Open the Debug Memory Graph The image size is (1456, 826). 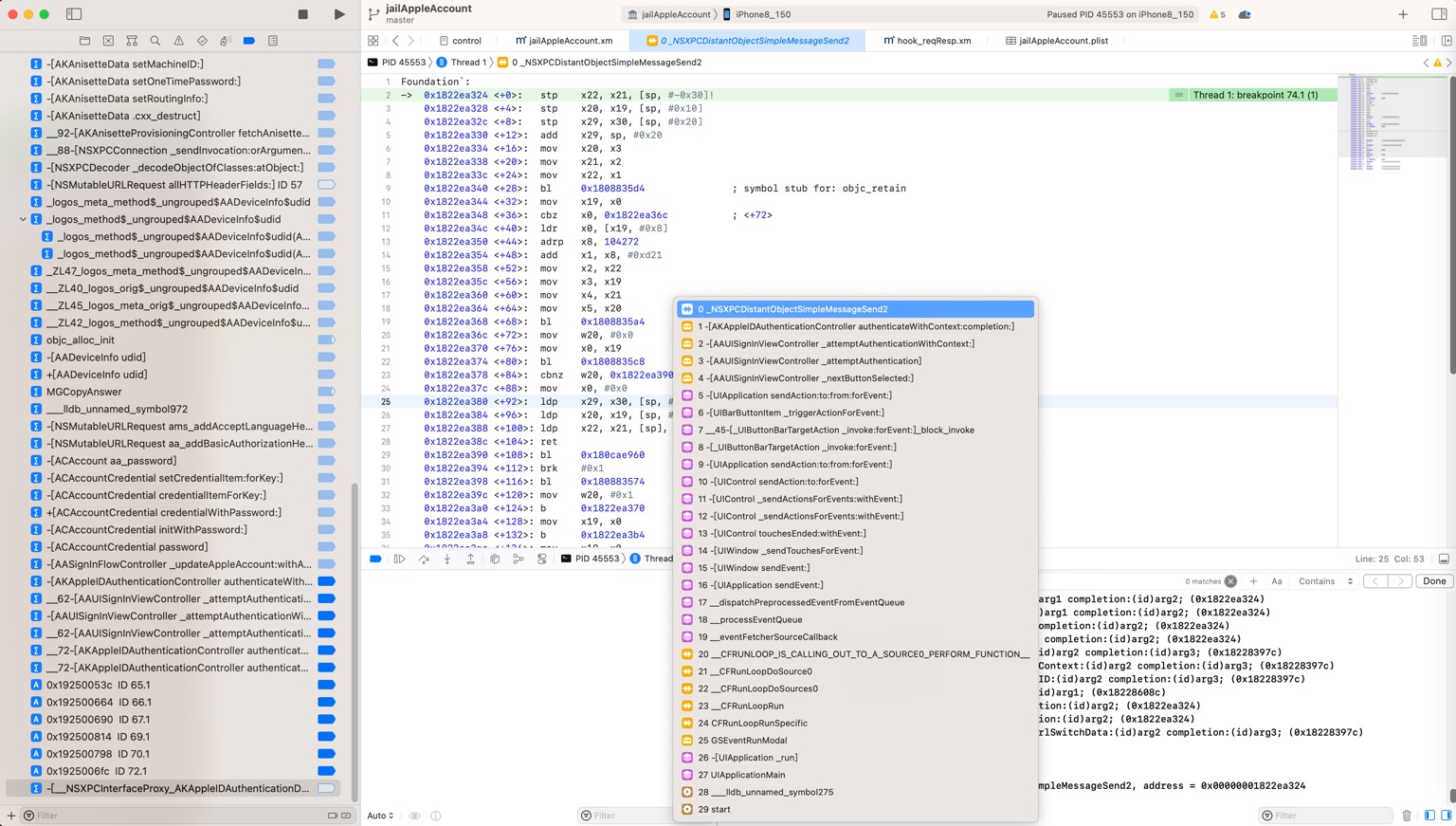coord(519,559)
